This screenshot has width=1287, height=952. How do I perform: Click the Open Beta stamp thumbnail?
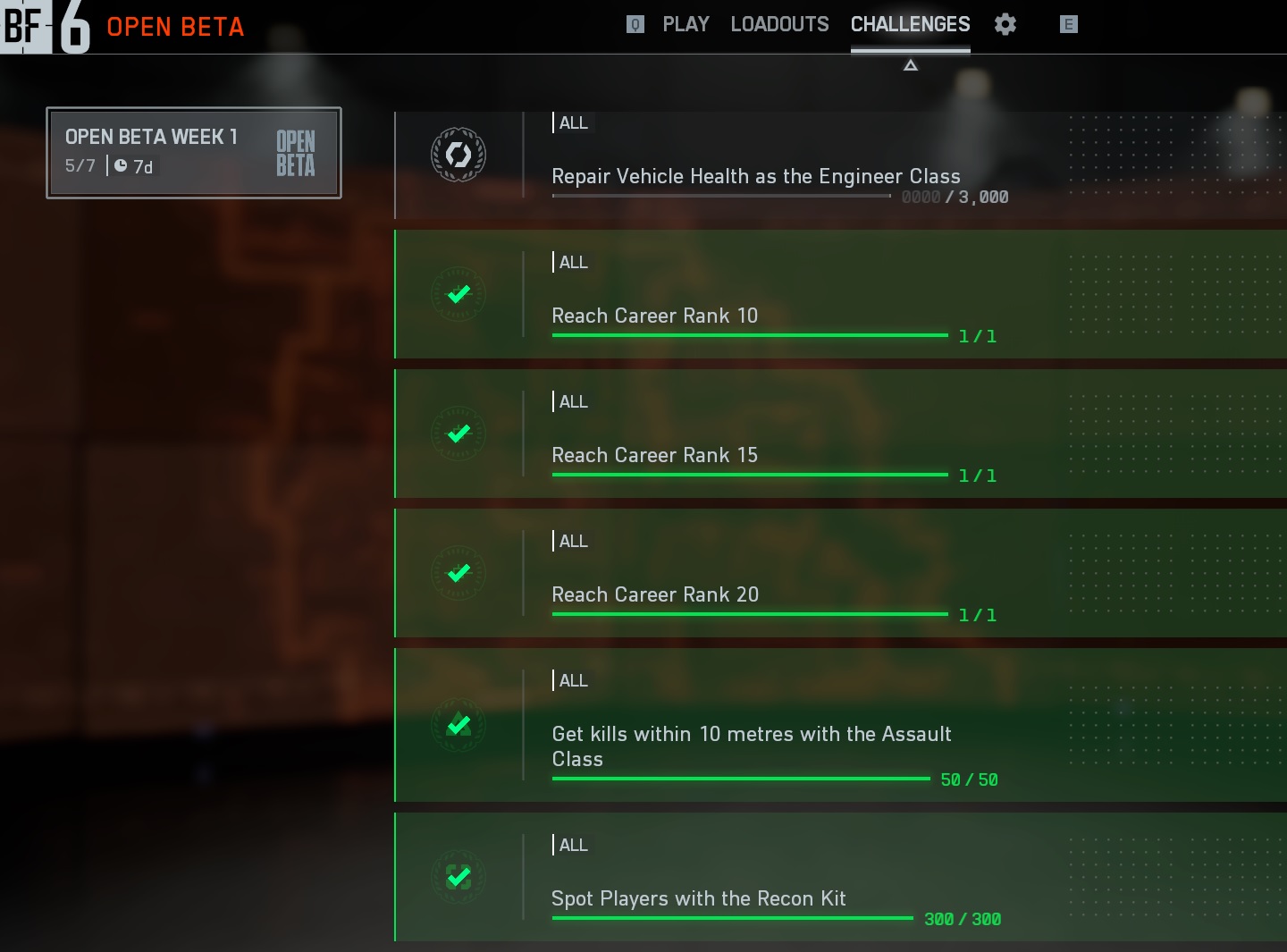point(296,153)
